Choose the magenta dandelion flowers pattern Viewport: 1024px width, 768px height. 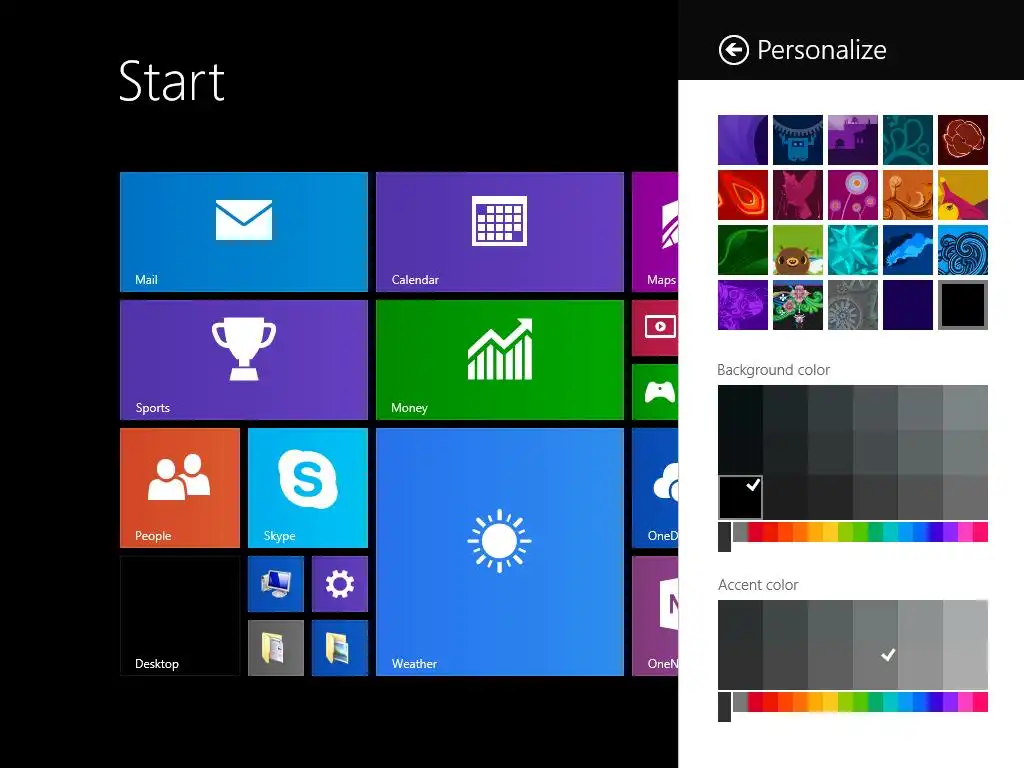(x=852, y=195)
